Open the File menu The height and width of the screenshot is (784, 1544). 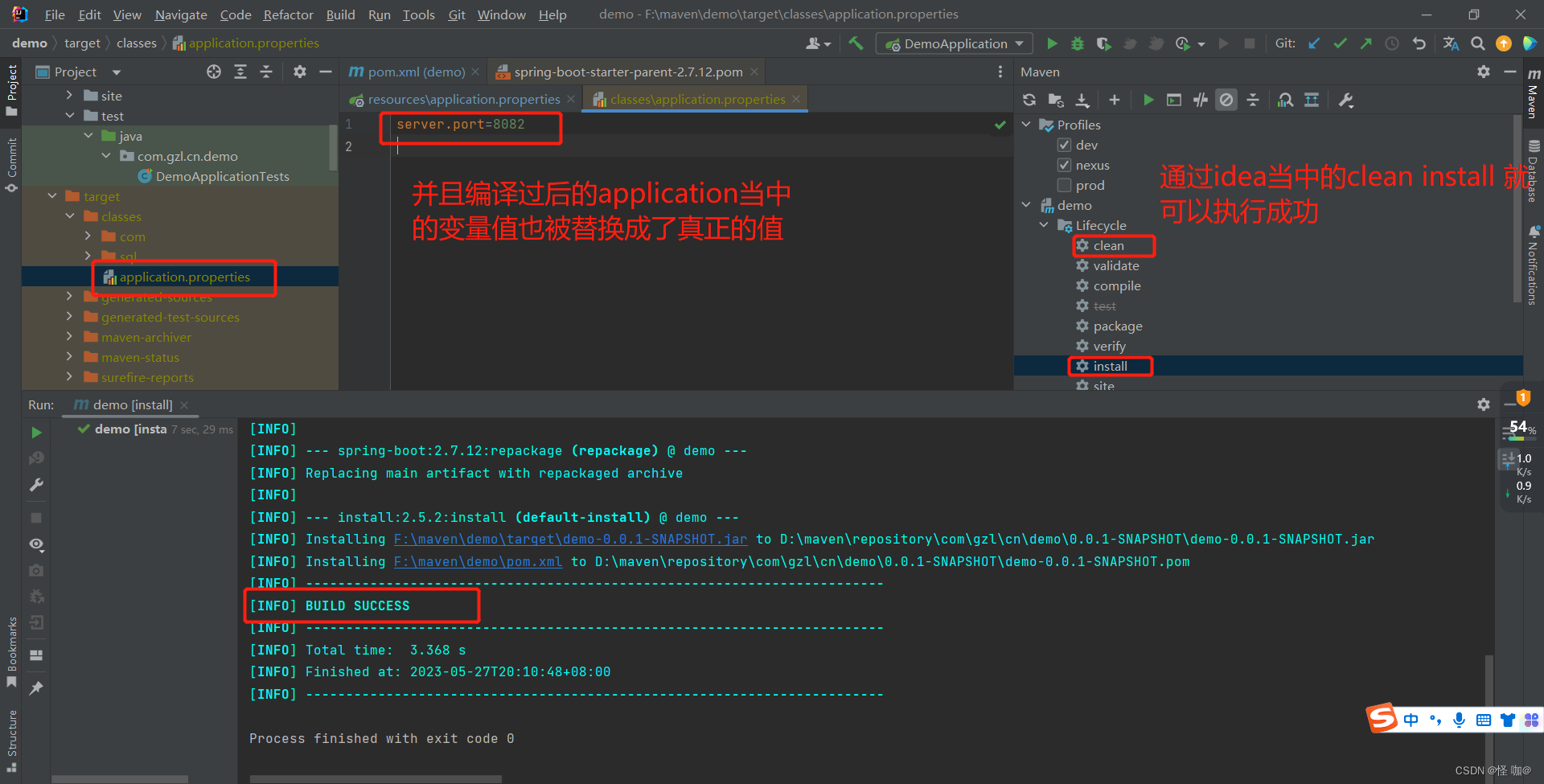55,14
